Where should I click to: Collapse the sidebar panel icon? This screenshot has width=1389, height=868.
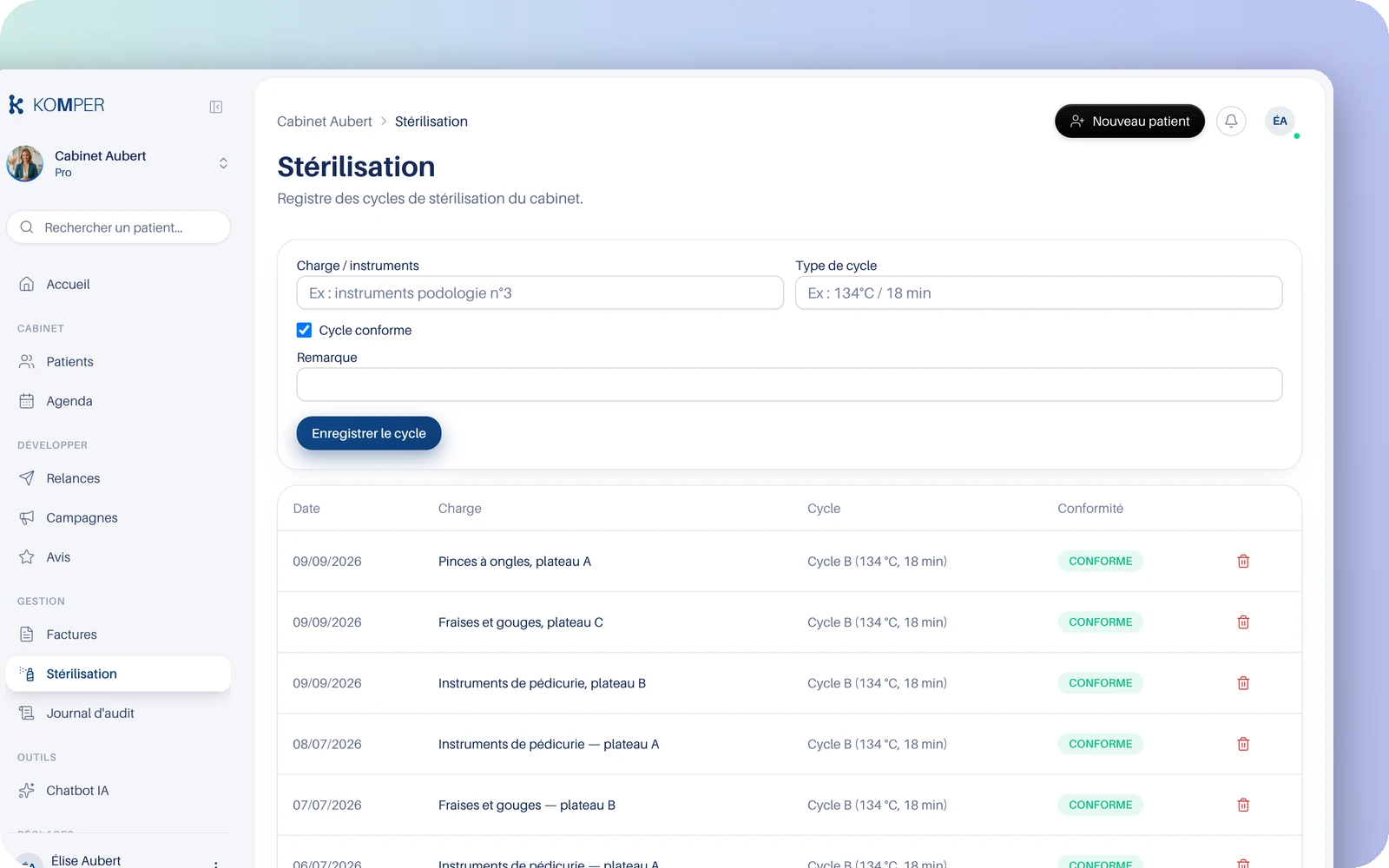(x=216, y=107)
